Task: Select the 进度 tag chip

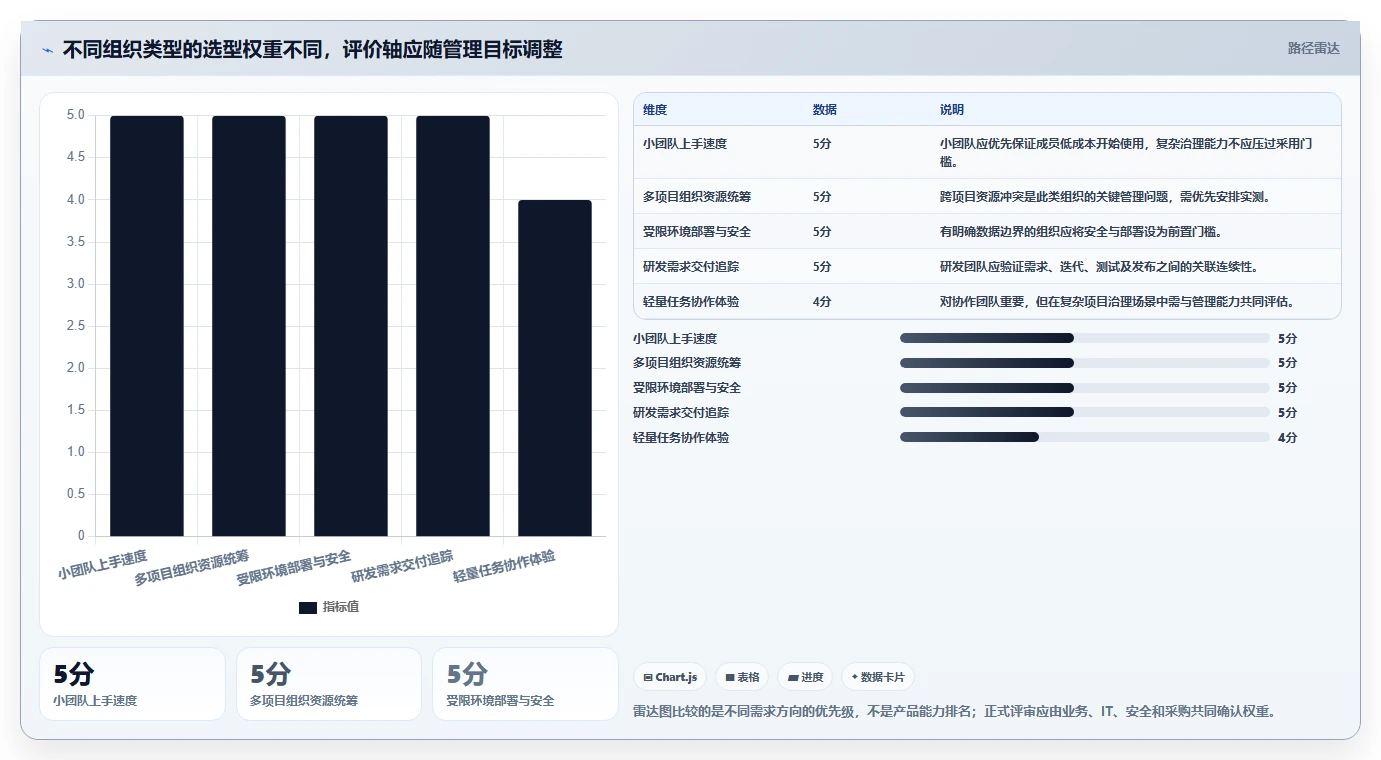Action: [805, 677]
